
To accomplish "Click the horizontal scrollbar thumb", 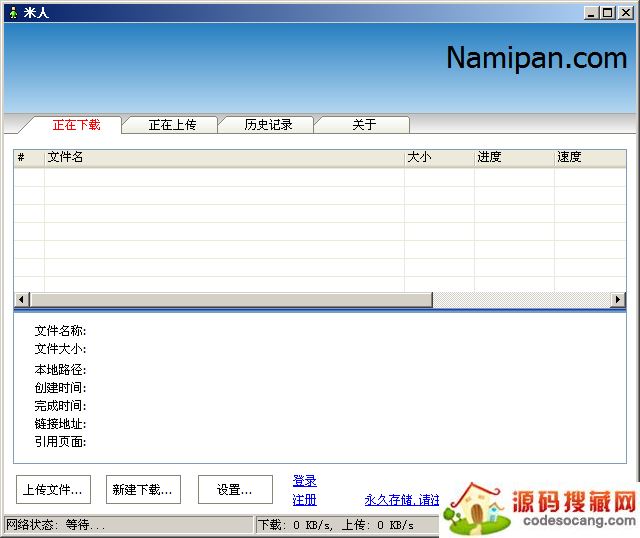I will click(x=230, y=300).
